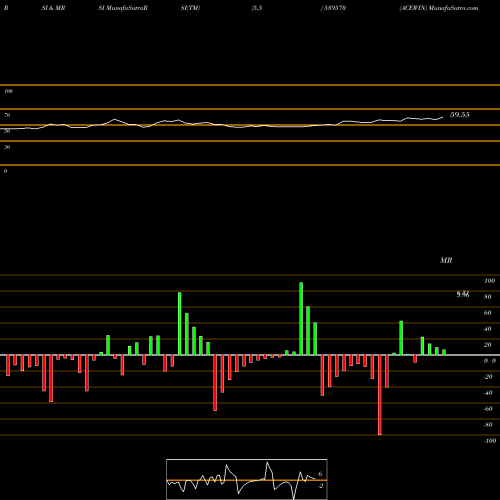The width and height of the screenshot is (500, 500).
Task: Click the -60 label on the MR axis
Action: point(488,409)
